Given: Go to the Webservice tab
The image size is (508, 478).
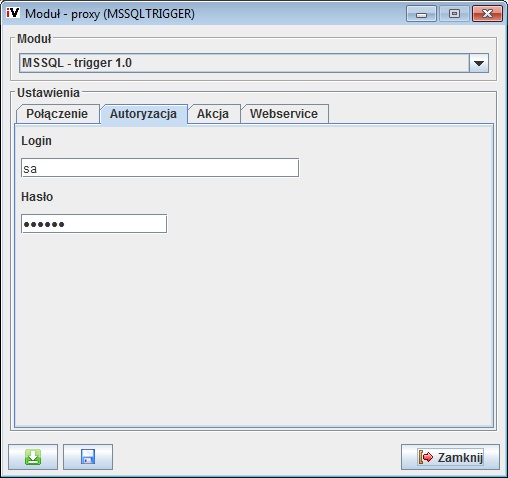Looking at the screenshot, I should [284, 114].
